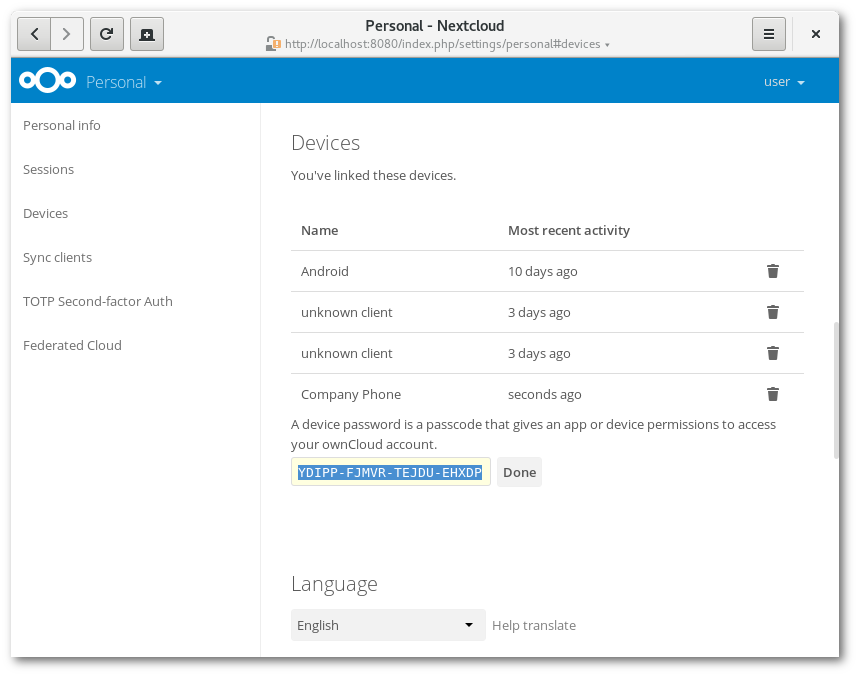Click the Nextcloud logo
Screen dimensions: 858x676
tap(47, 81)
